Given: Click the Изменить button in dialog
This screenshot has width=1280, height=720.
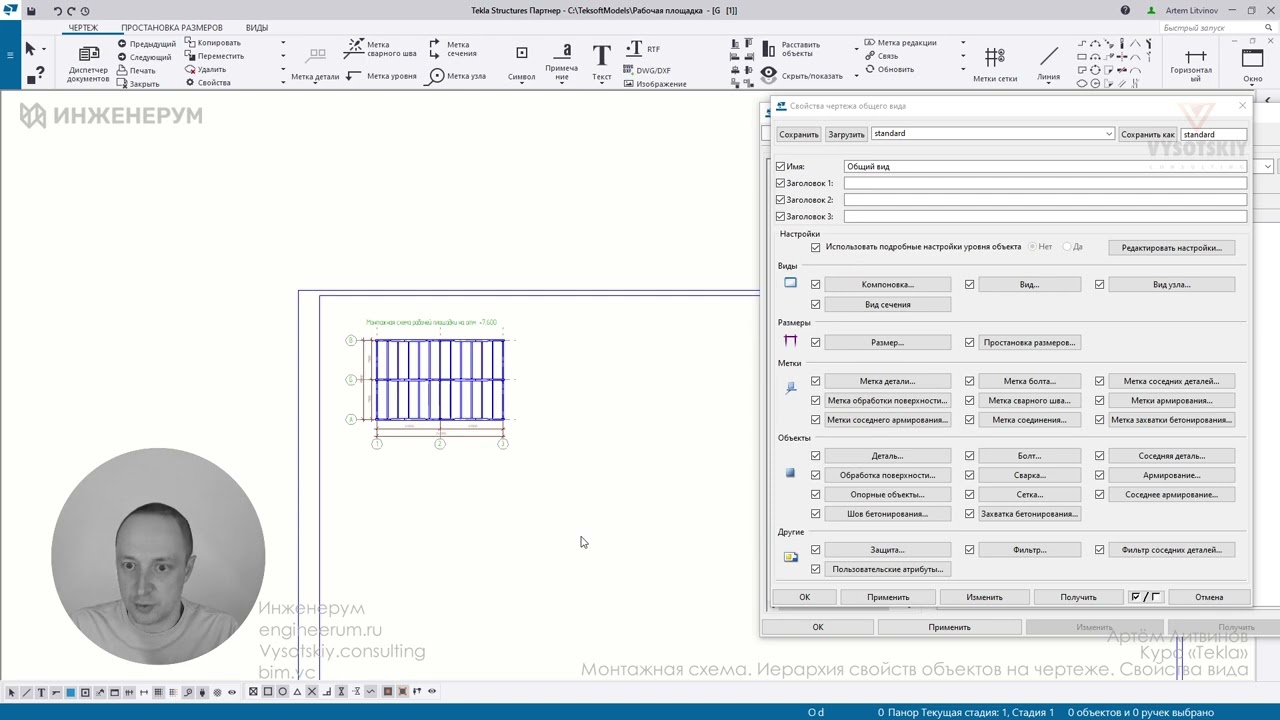Looking at the screenshot, I should [984, 597].
